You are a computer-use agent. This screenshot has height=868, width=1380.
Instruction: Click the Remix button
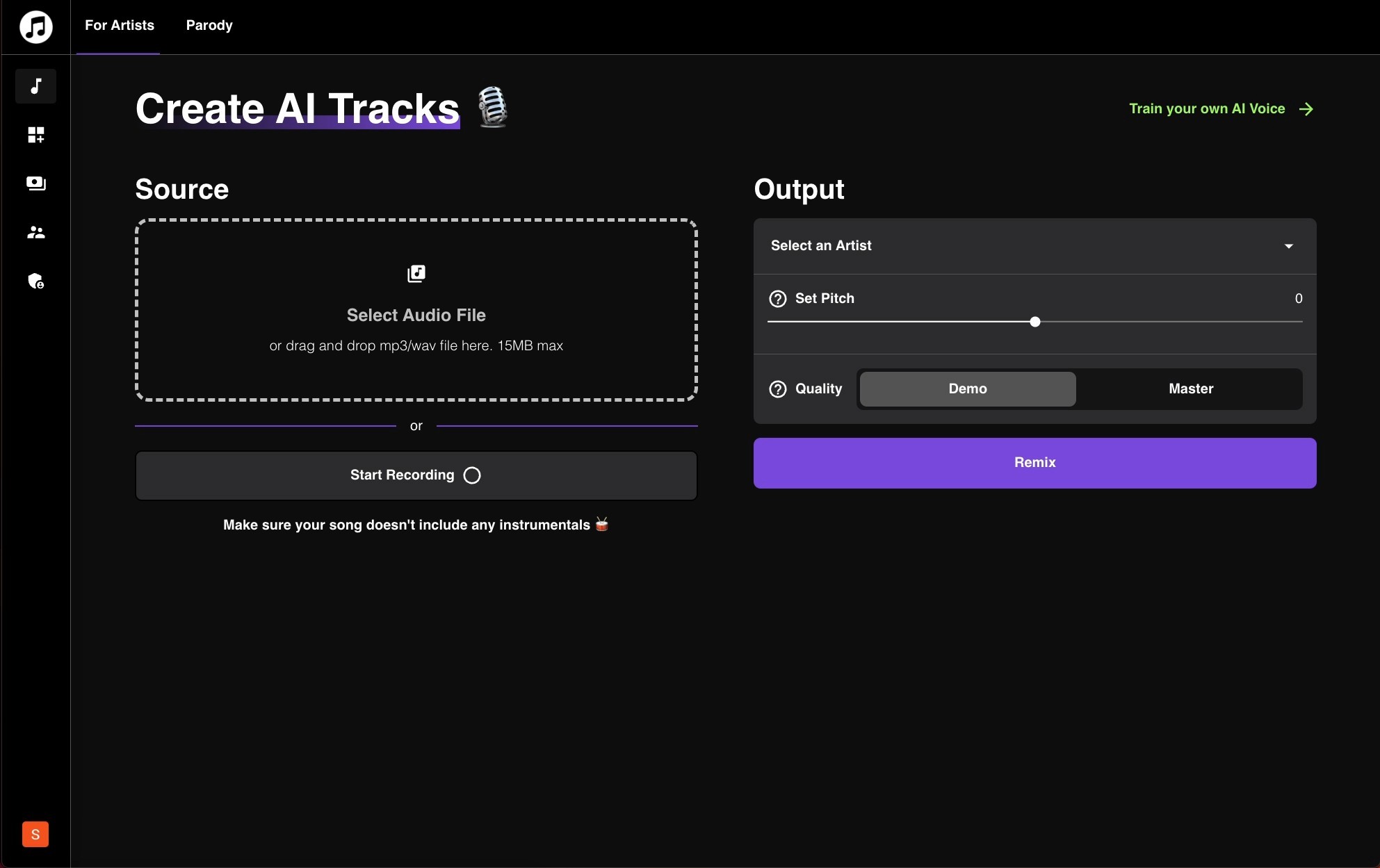[1035, 462]
